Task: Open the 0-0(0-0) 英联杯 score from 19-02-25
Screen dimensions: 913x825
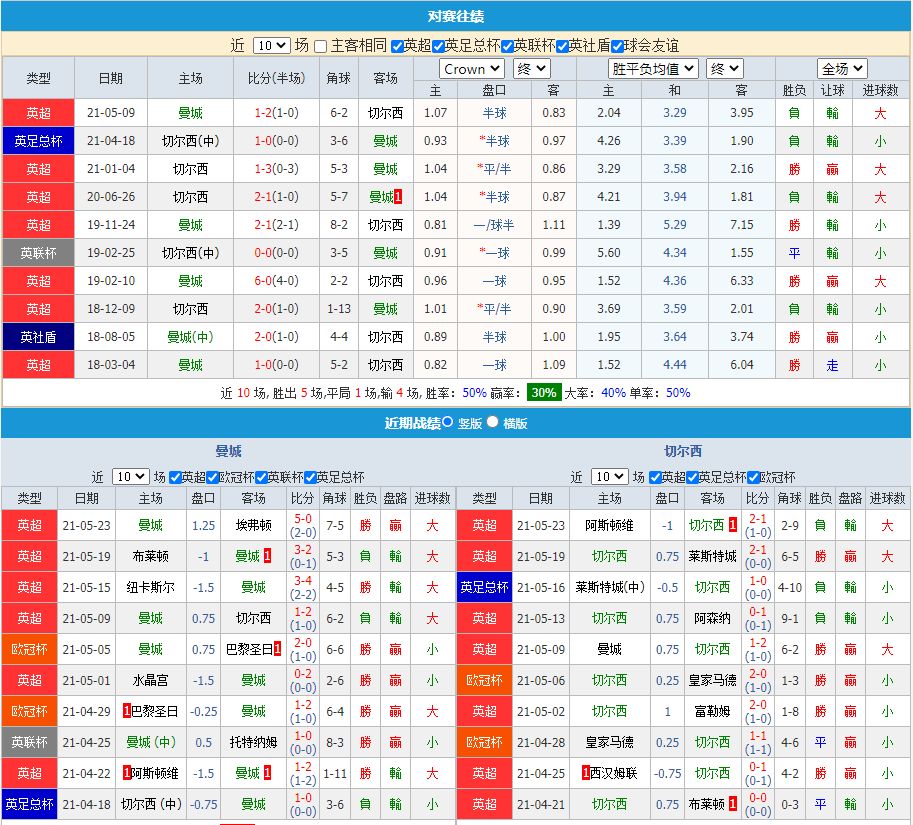Action: [277, 253]
